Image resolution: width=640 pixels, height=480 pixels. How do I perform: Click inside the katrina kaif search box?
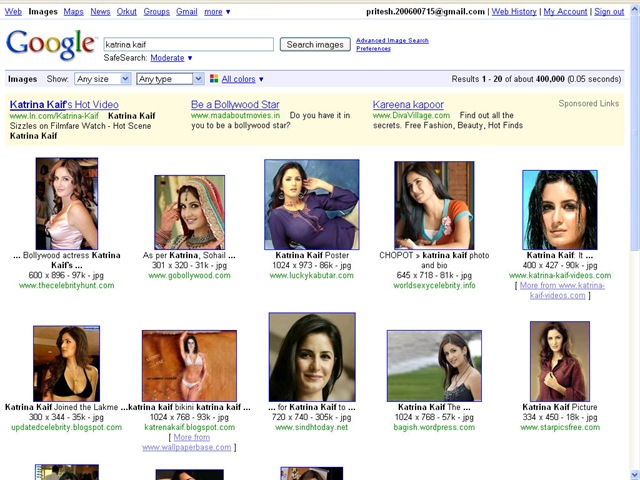point(189,44)
